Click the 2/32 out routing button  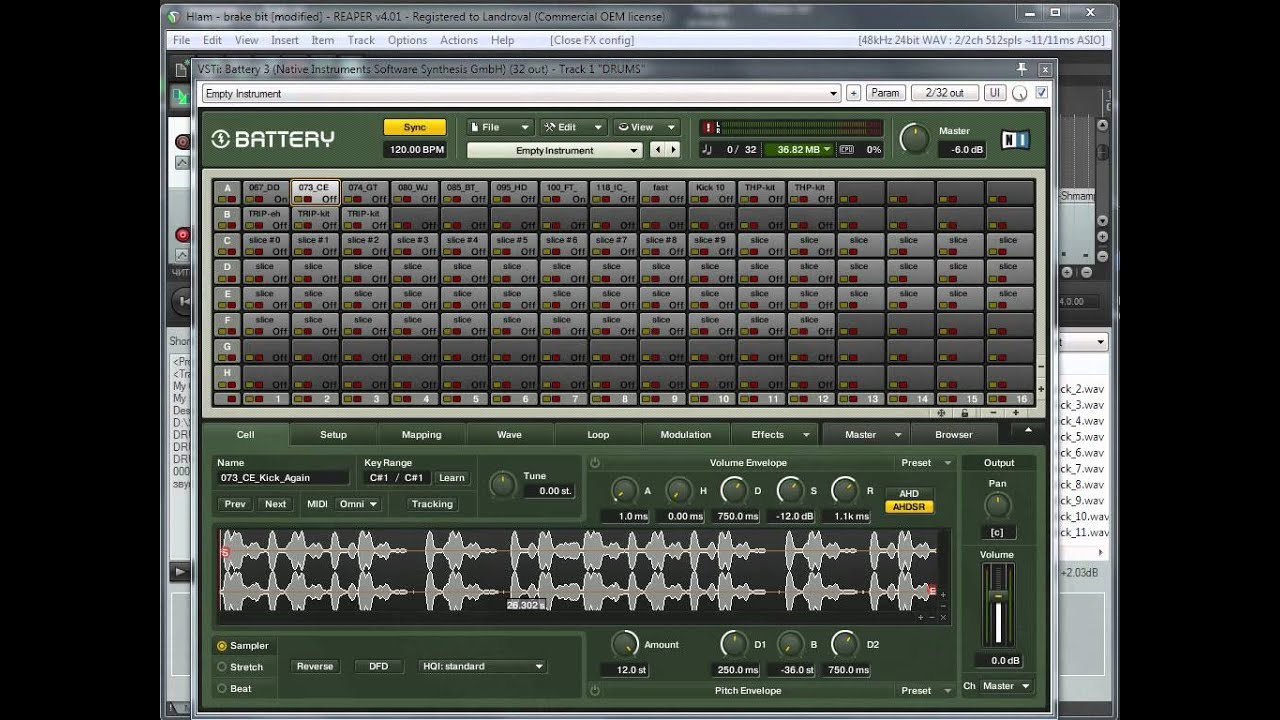[x=945, y=93]
